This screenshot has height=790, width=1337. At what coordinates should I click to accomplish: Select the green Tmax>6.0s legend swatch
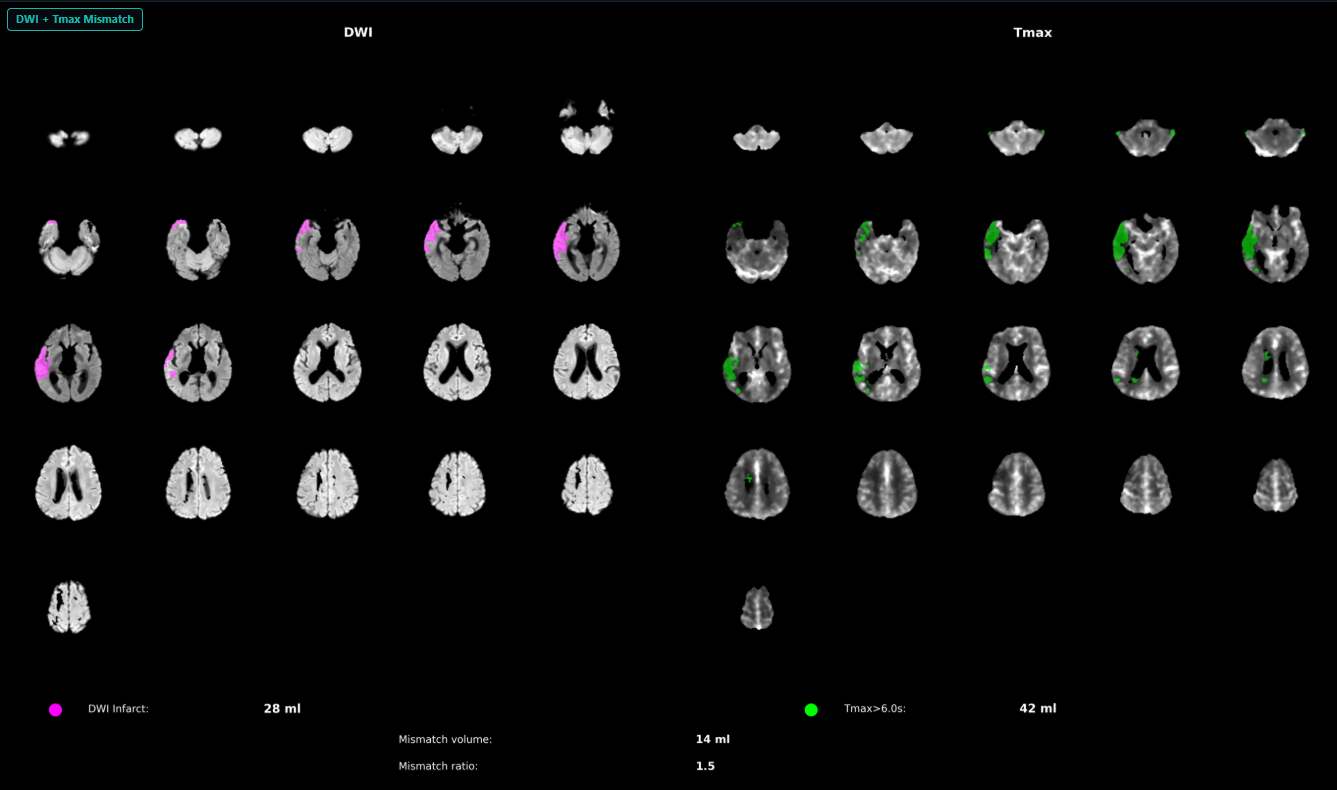[x=811, y=710]
